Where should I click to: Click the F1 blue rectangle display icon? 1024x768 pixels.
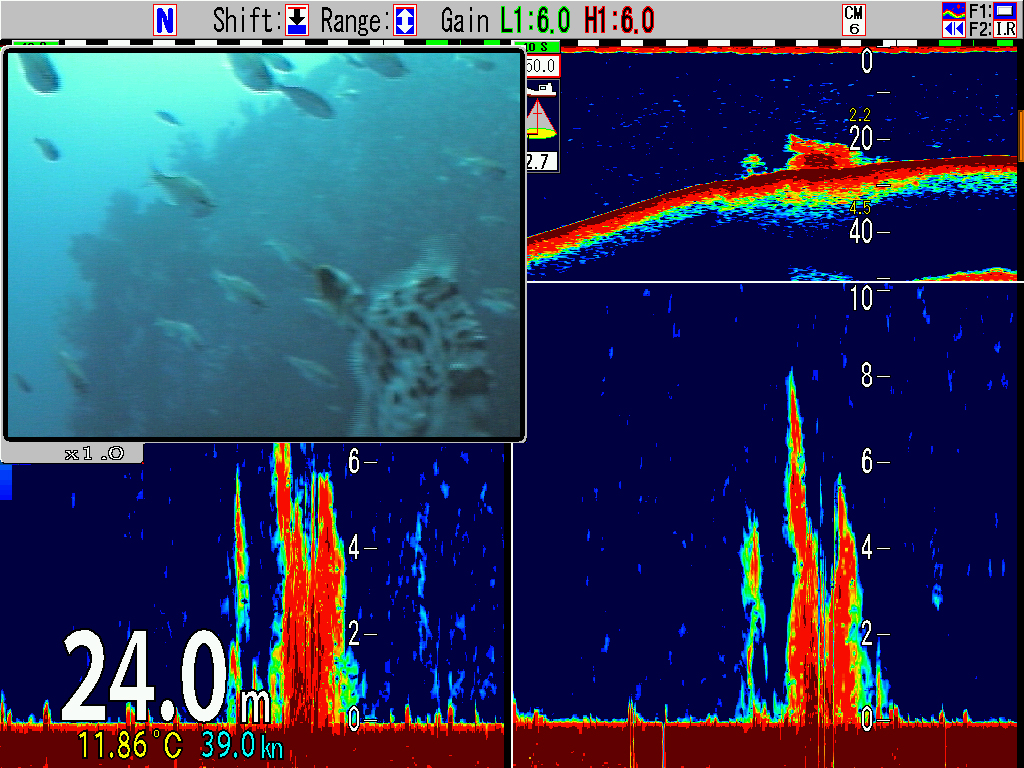click(1005, 11)
